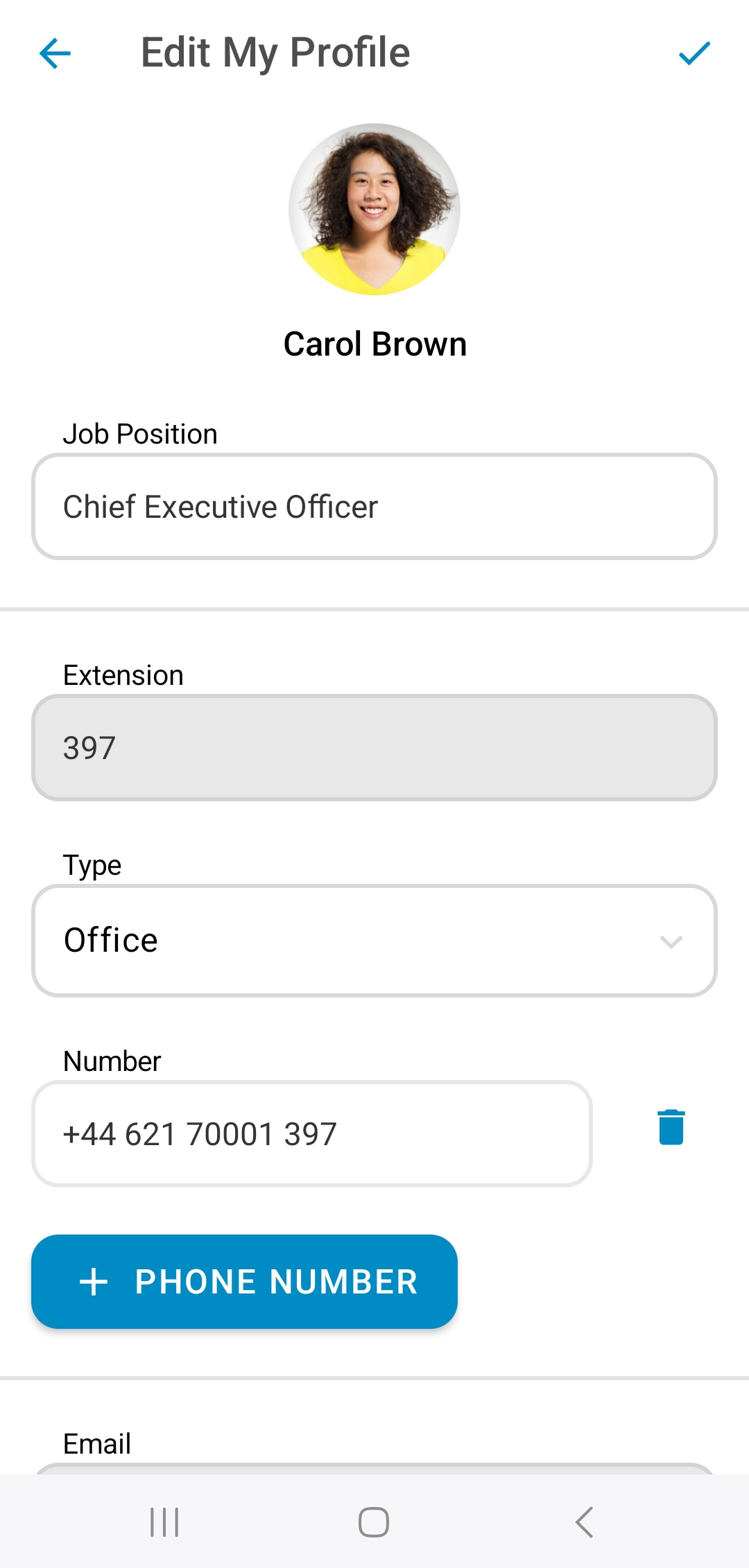Image resolution: width=749 pixels, height=1568 pixels.
Task: Tap the Carol Brown name text
Action: (x=375, y=344)
